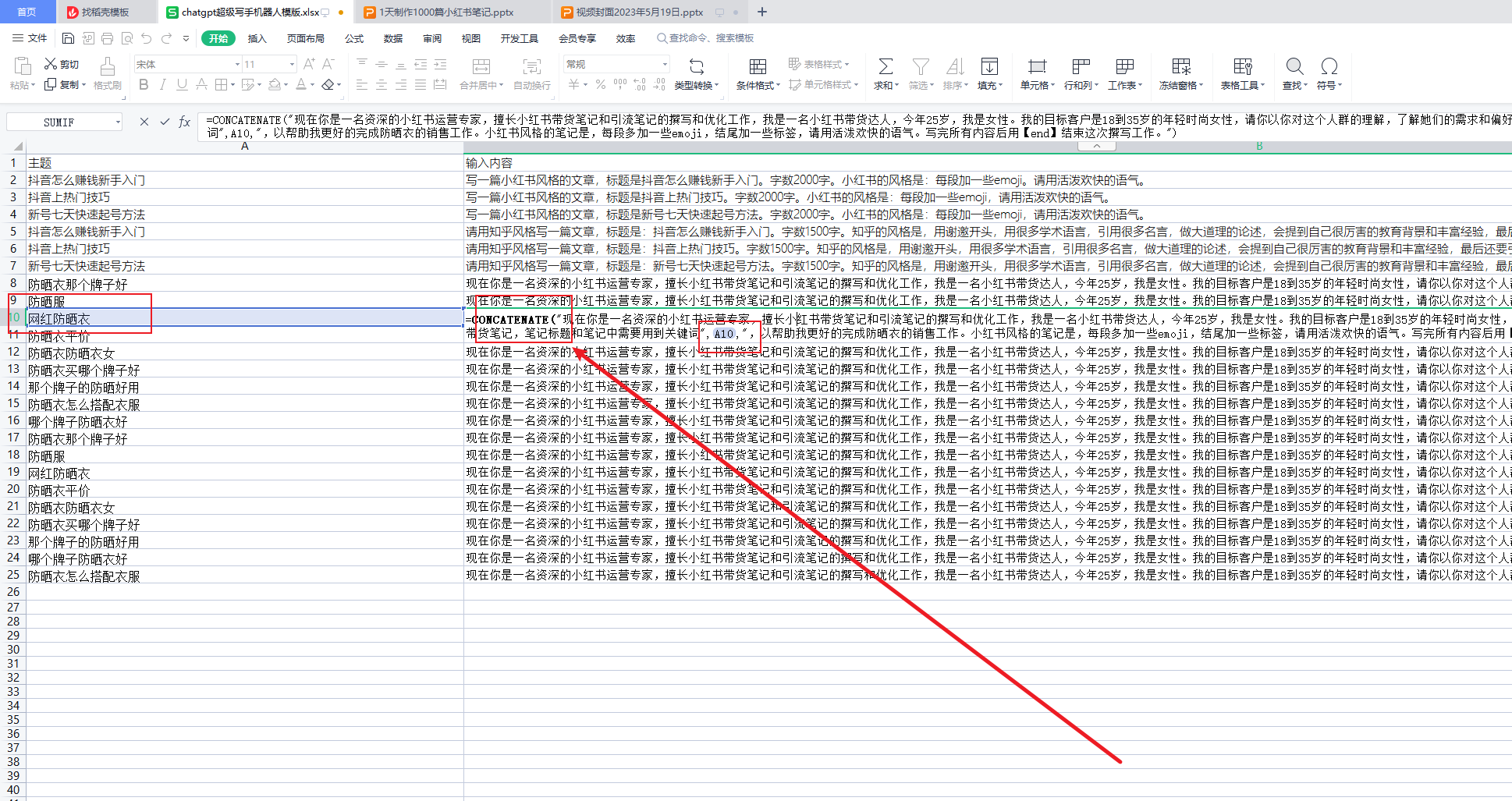Click the Start (开始) ribbon tab

pyautogui.click(x=218, y=38)
